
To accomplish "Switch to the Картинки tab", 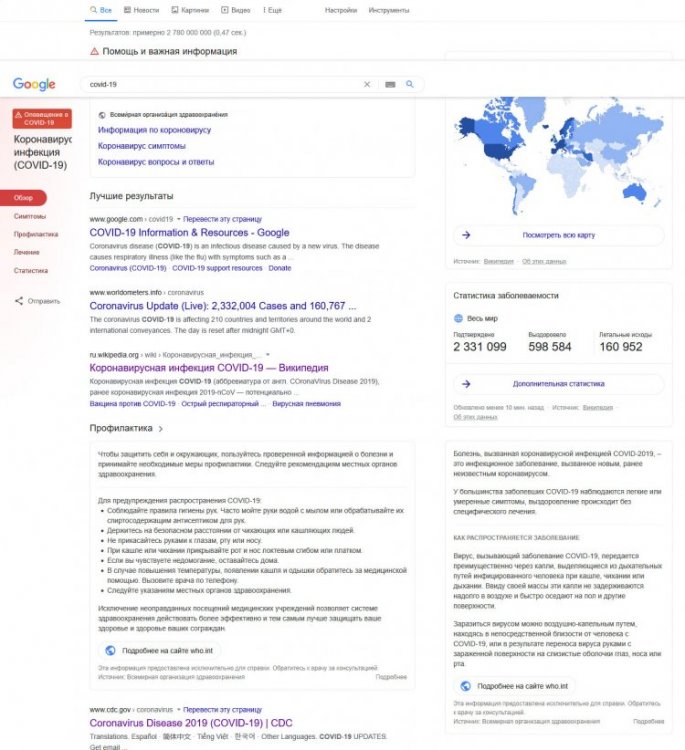I will pyautogui.click(x=190, y=10).
